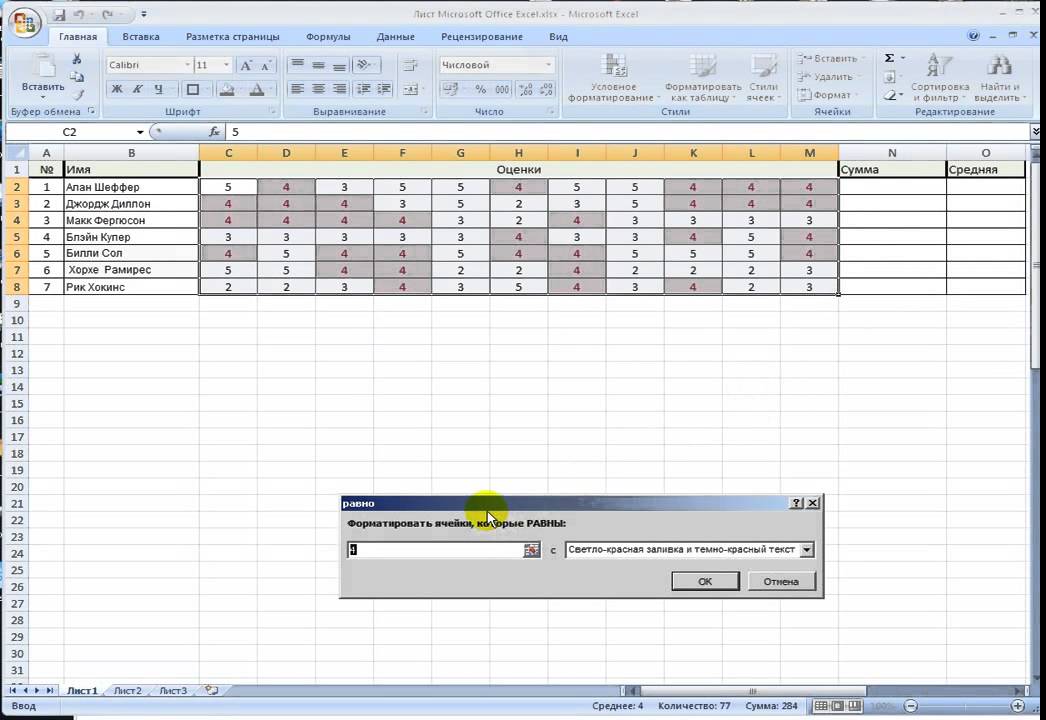Image resolution: width=1046 pixels, height=720 pixels.
Task: Open the Формулы ribbon tab
Action: coord(328,37)
